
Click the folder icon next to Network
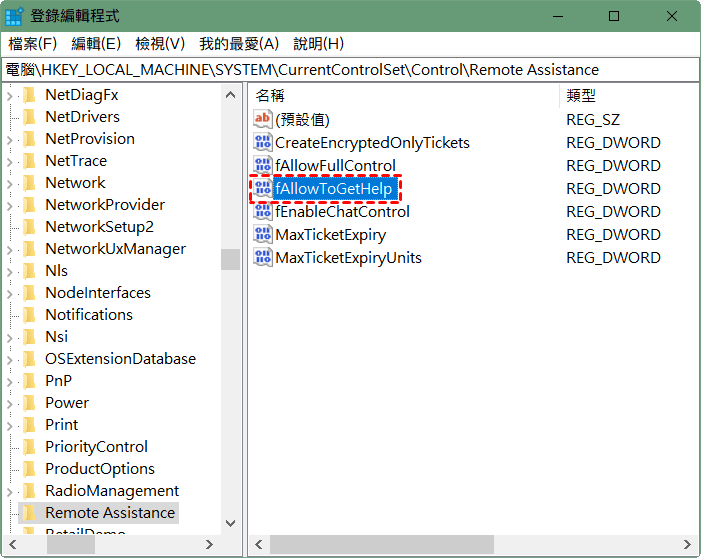click(30, 183)
